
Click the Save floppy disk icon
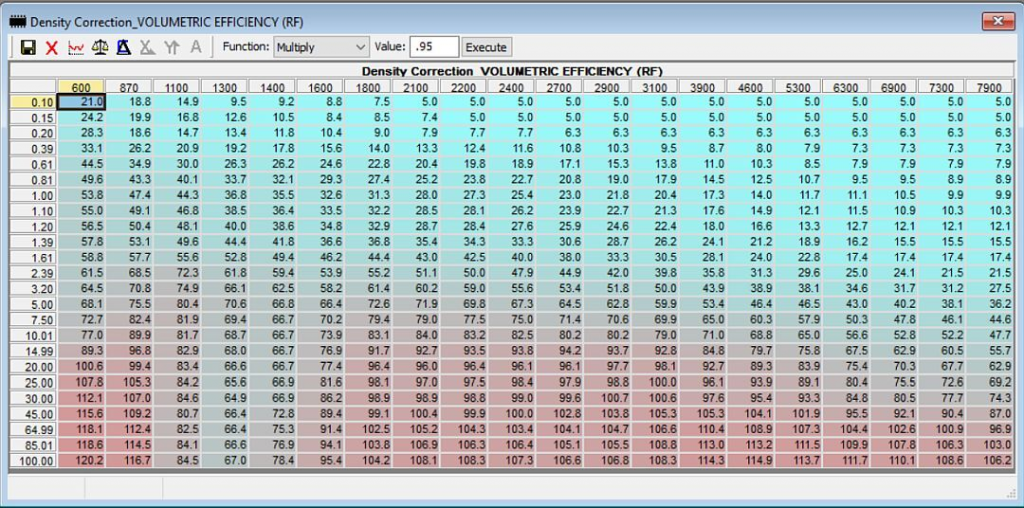[28, 47]
